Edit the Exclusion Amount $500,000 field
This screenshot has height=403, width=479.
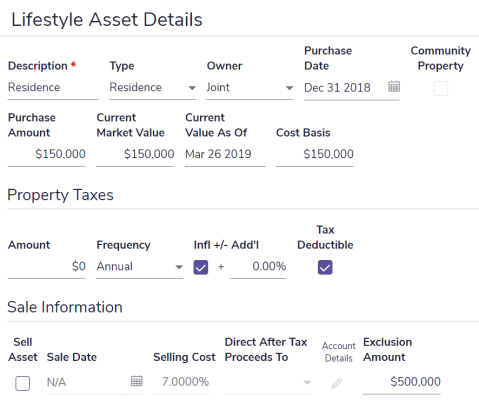point(402,382)
